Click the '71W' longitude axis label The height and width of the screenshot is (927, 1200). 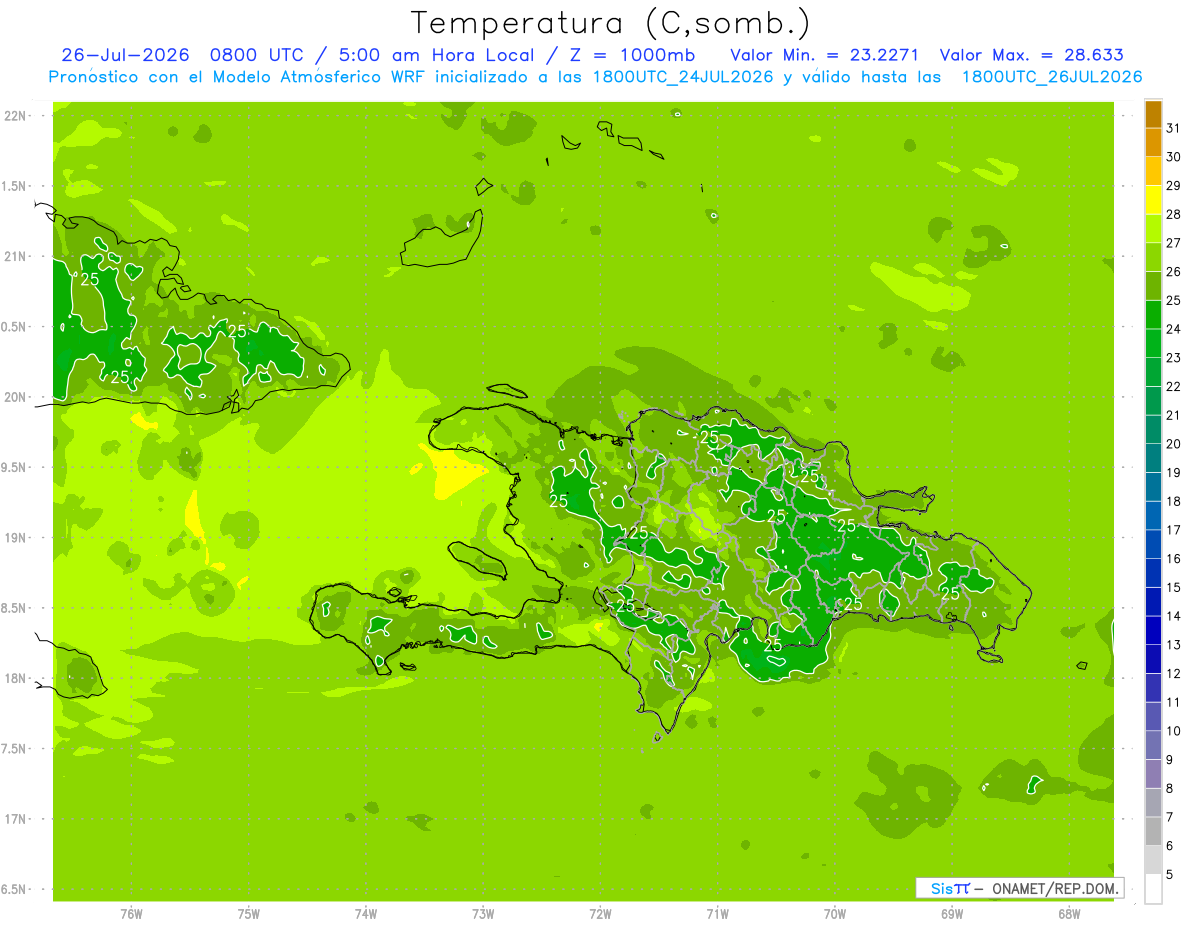click(717, 914)
